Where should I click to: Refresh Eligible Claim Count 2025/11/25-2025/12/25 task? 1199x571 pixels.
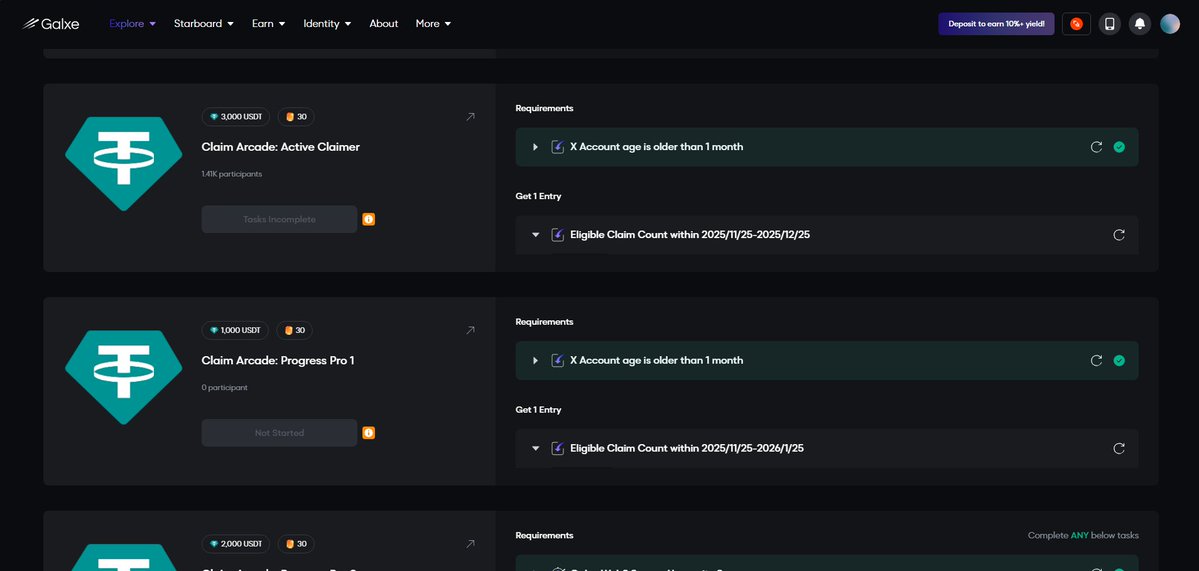1119,235
